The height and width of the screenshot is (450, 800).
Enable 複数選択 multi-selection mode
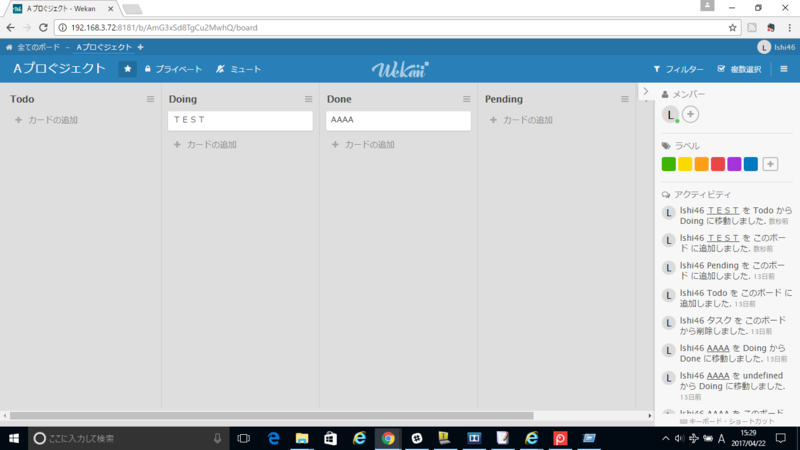[x=739, y=69]
